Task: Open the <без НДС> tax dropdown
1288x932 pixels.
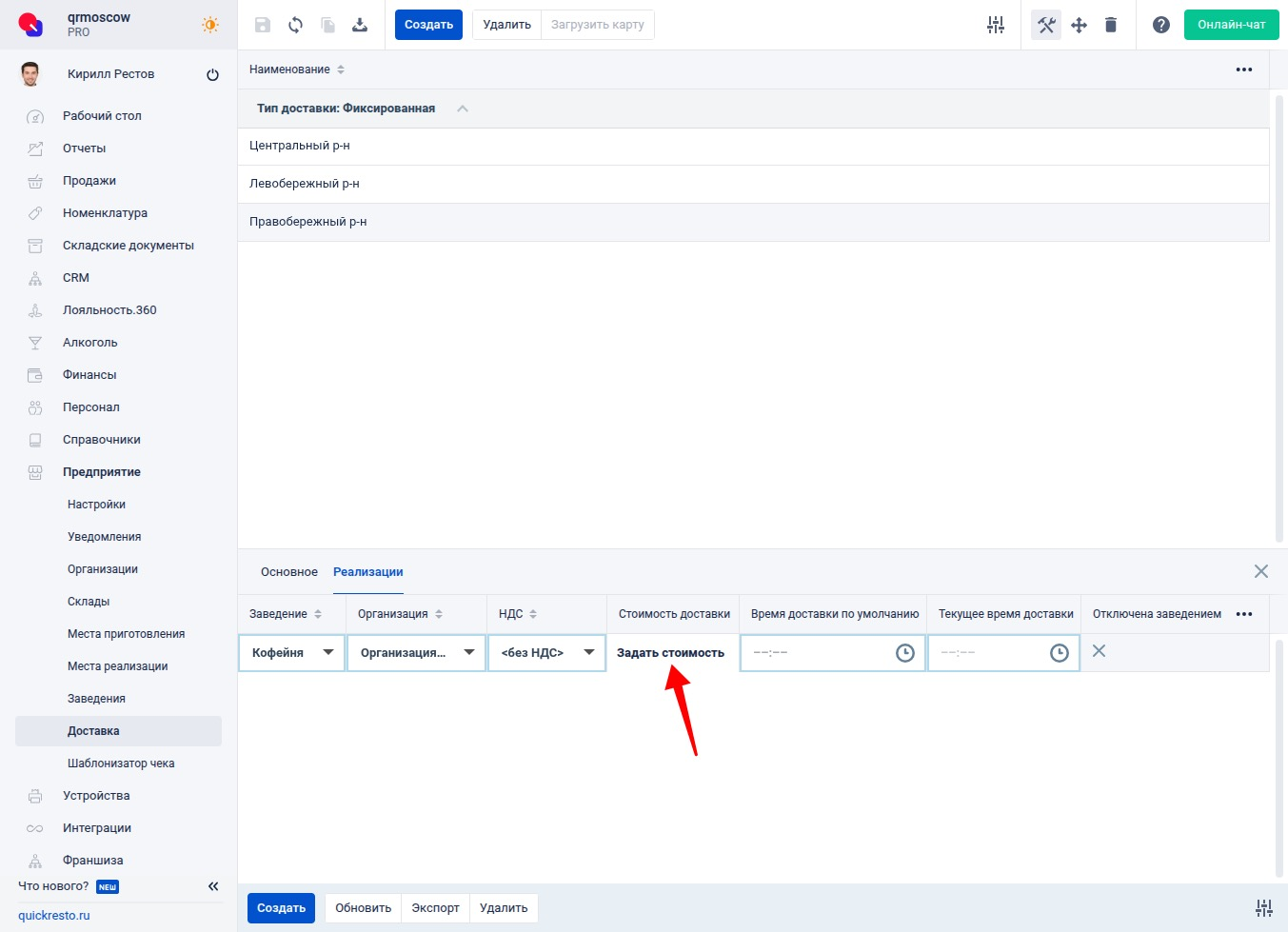Action: click(546, 653)
